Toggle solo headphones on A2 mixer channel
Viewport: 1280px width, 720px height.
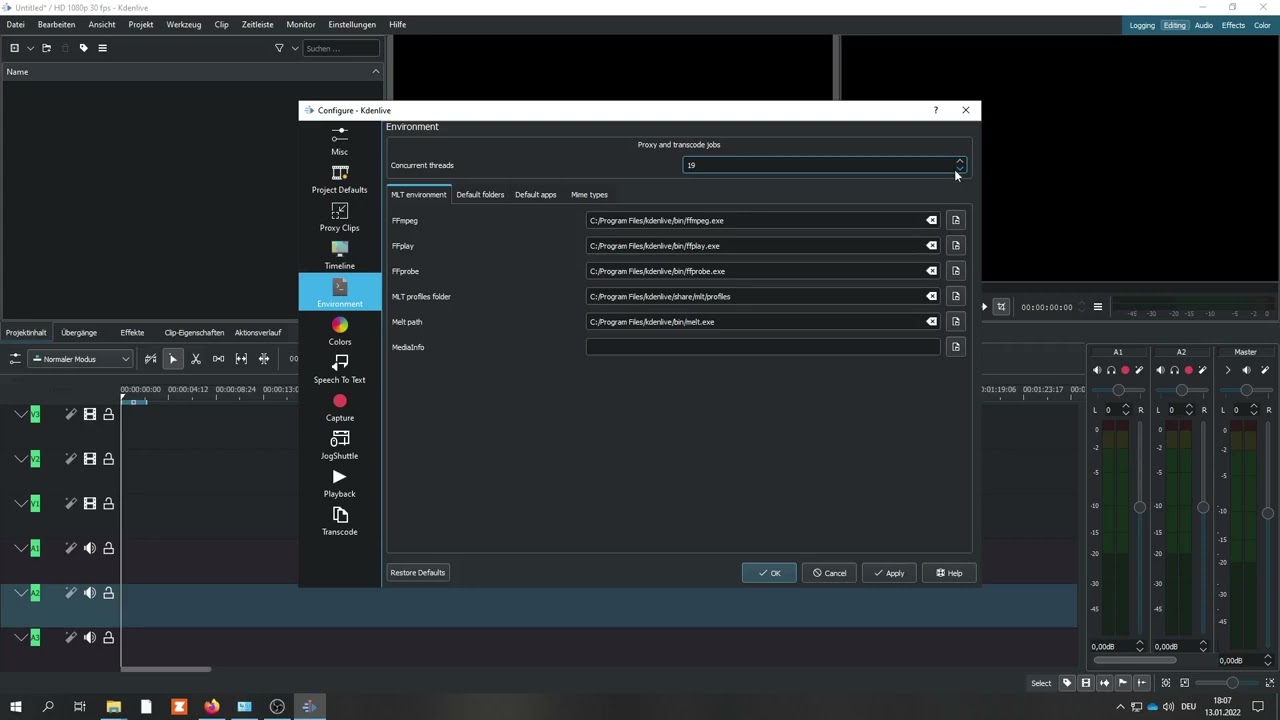point(1175,370)
